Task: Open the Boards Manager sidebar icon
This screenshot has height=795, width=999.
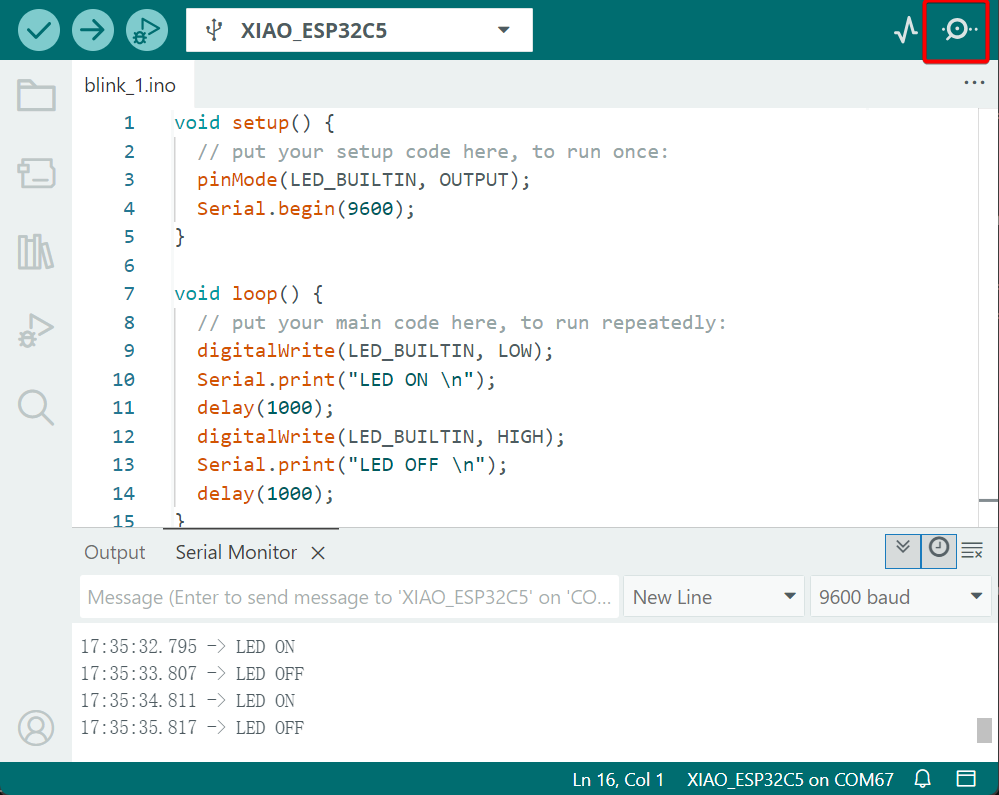Action: (36, 174)
